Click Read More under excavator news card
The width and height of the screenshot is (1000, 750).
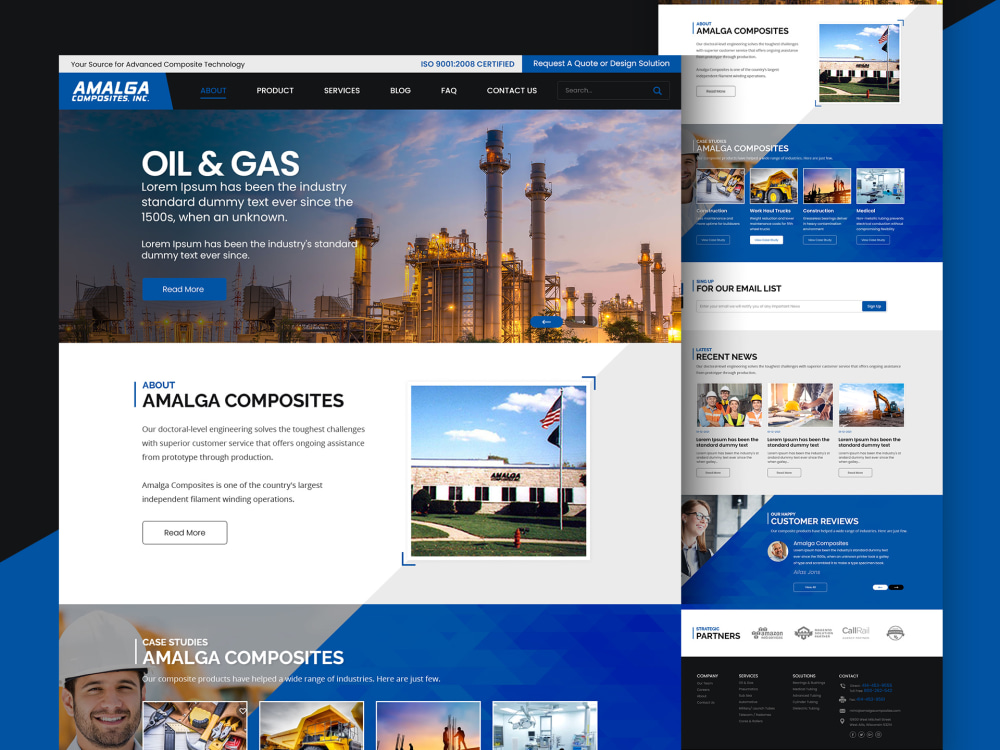pyautogui.click(x=855, y=473)
